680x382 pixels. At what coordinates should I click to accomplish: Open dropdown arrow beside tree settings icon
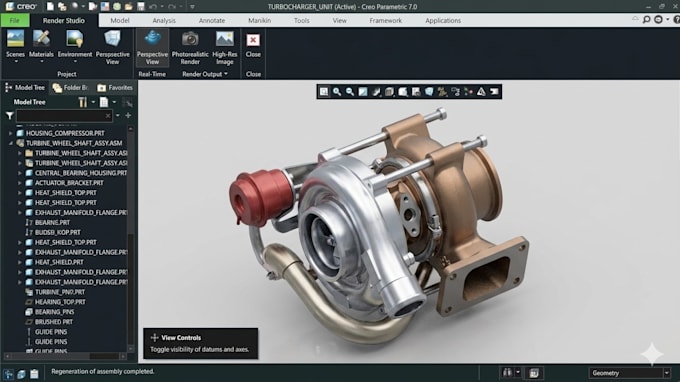tap(93, 102)
